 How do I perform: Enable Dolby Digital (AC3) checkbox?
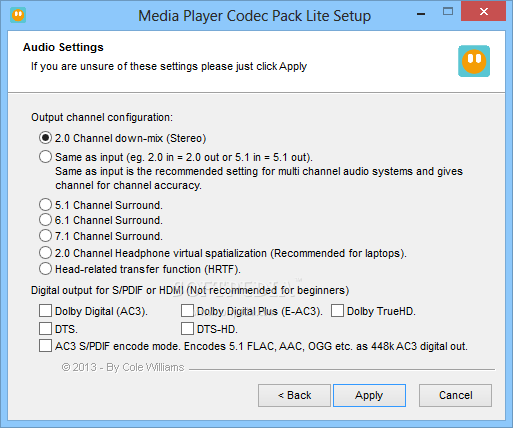tap(45, 311)
